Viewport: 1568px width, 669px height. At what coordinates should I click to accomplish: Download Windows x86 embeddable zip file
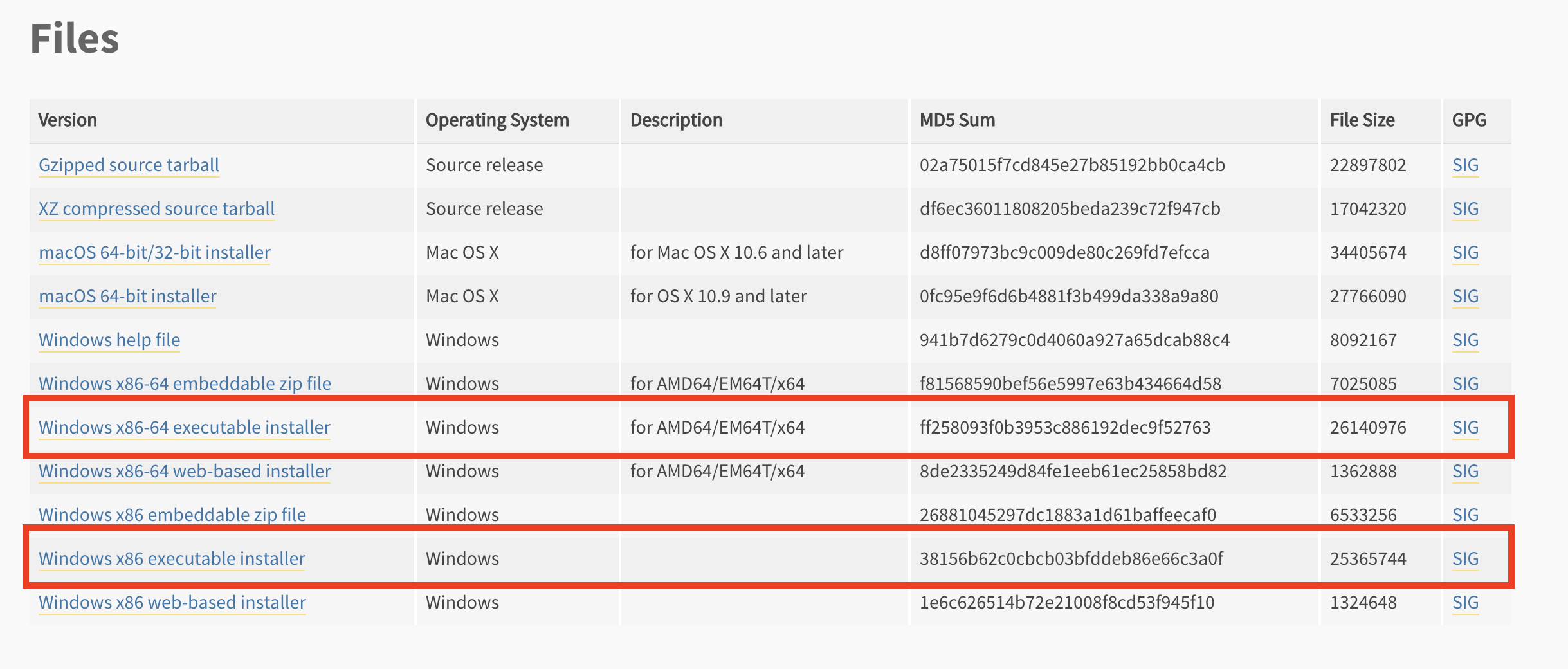172,515
